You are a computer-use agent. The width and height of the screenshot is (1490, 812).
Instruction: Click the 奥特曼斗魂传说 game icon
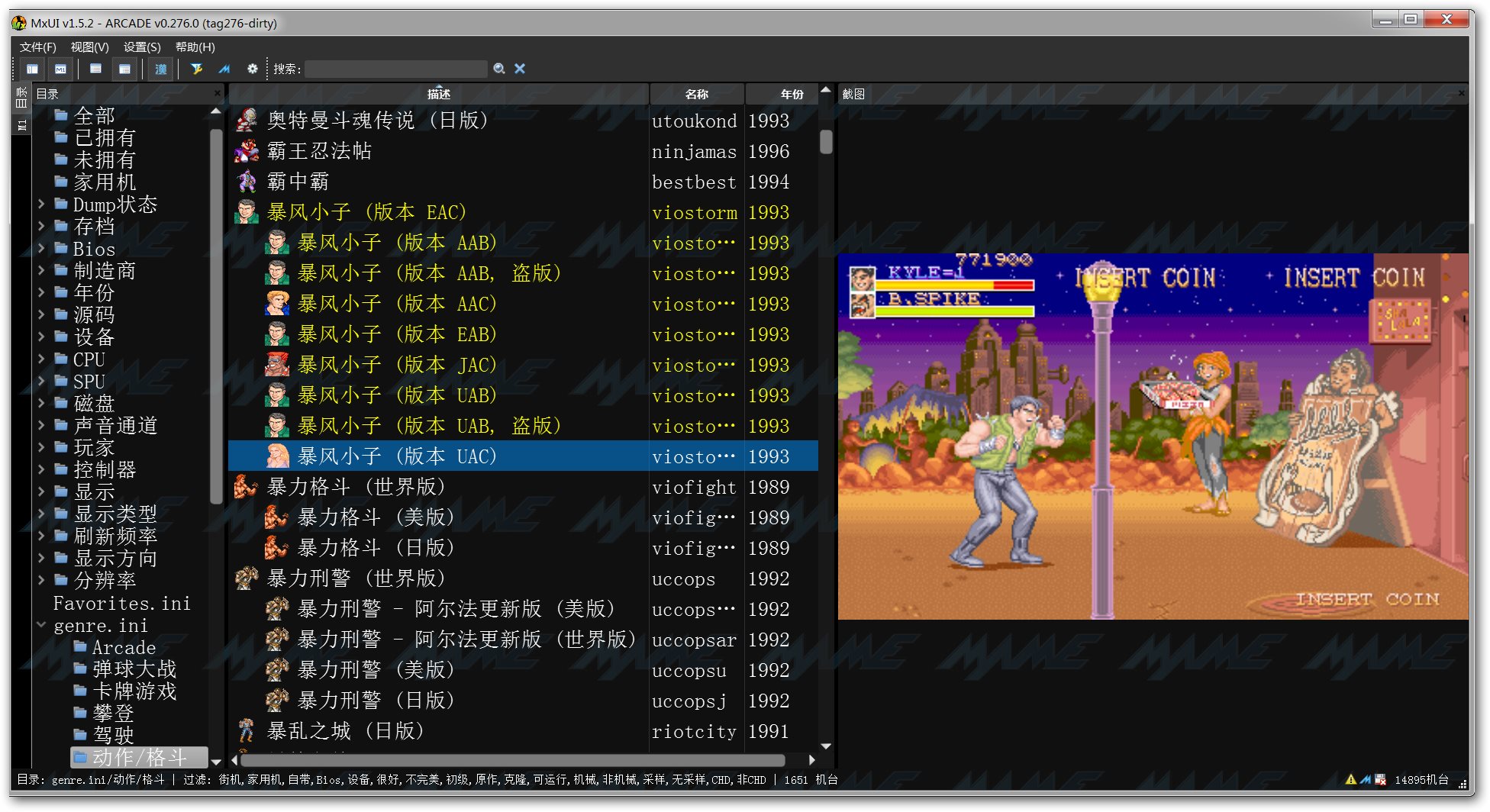(x=247, y=121)
